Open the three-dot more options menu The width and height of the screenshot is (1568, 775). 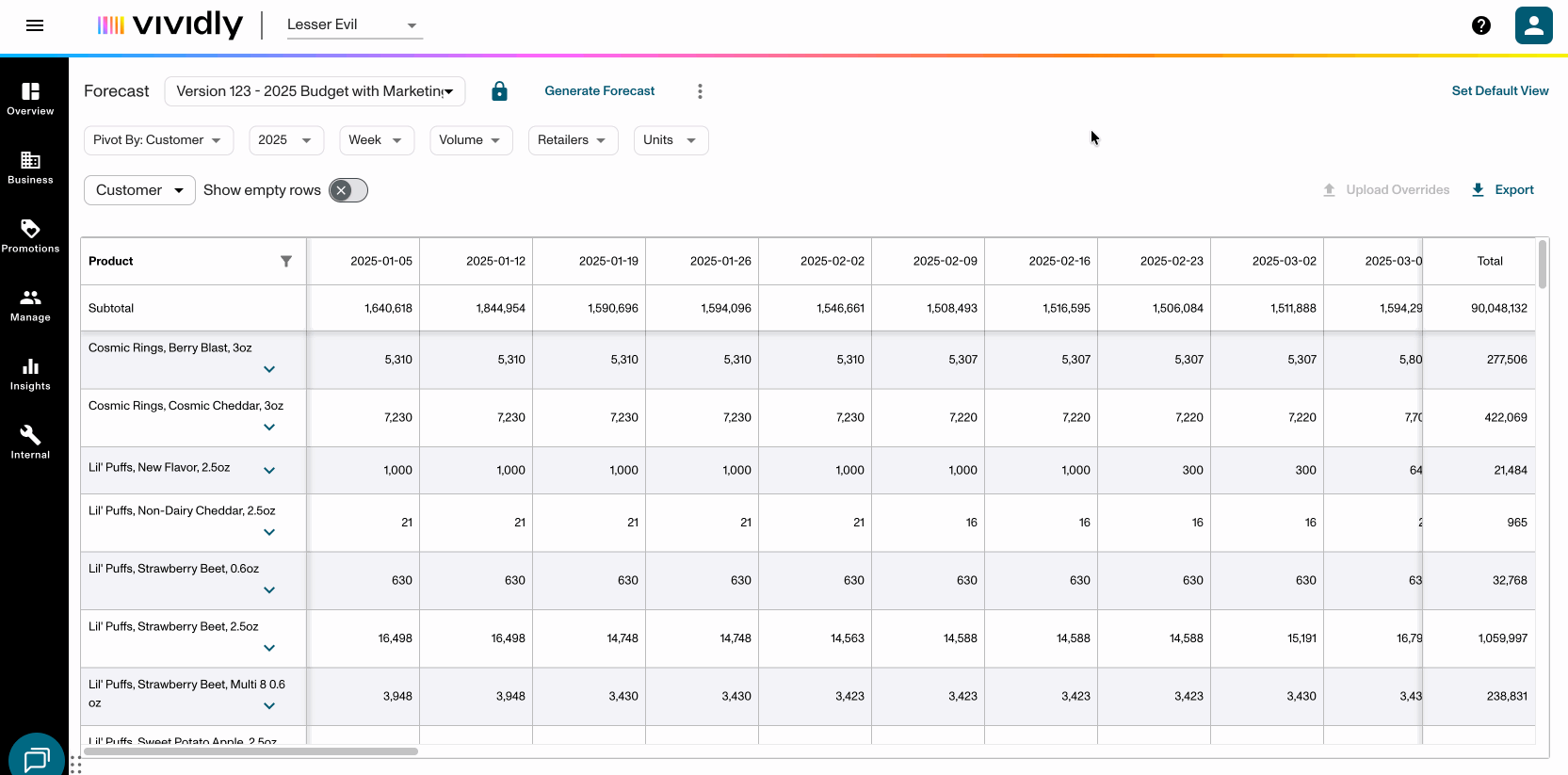pos(700,91)
